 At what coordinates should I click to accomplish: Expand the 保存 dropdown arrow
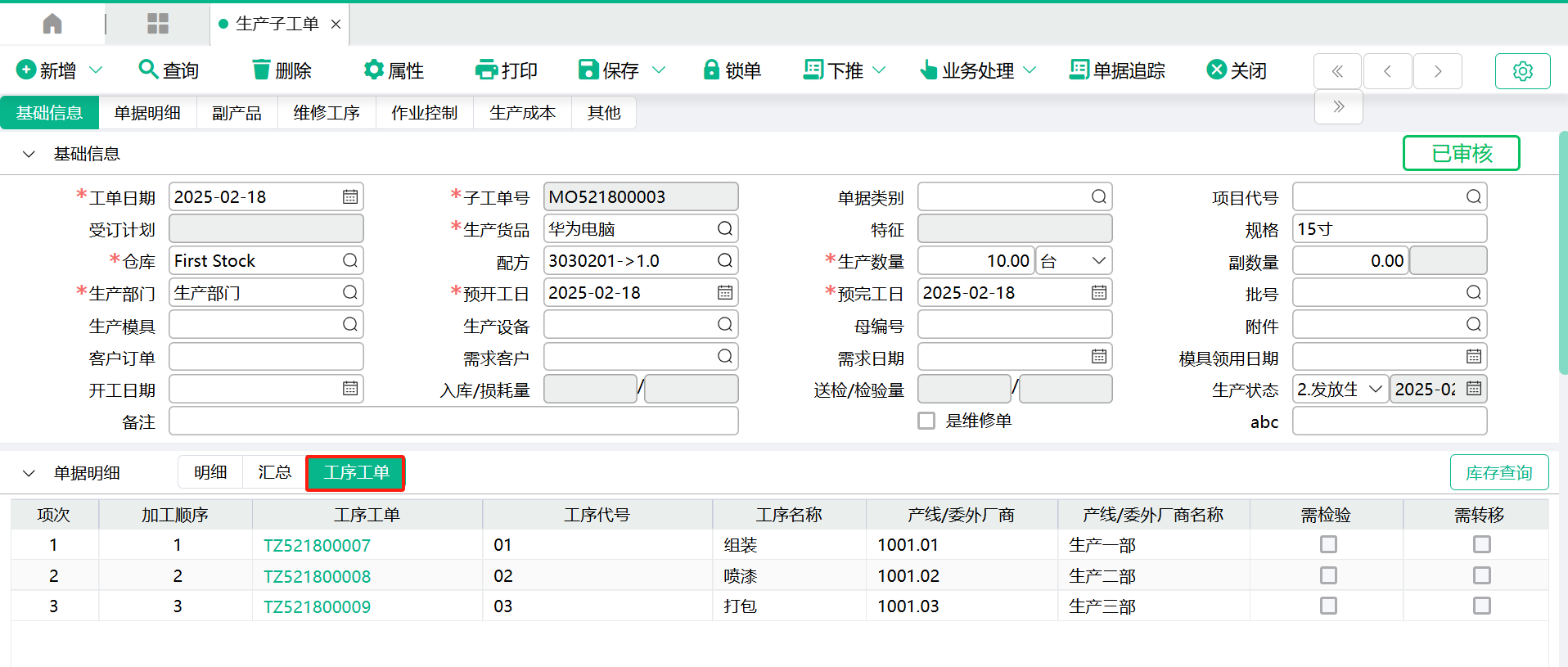click(x=659, y=70)
